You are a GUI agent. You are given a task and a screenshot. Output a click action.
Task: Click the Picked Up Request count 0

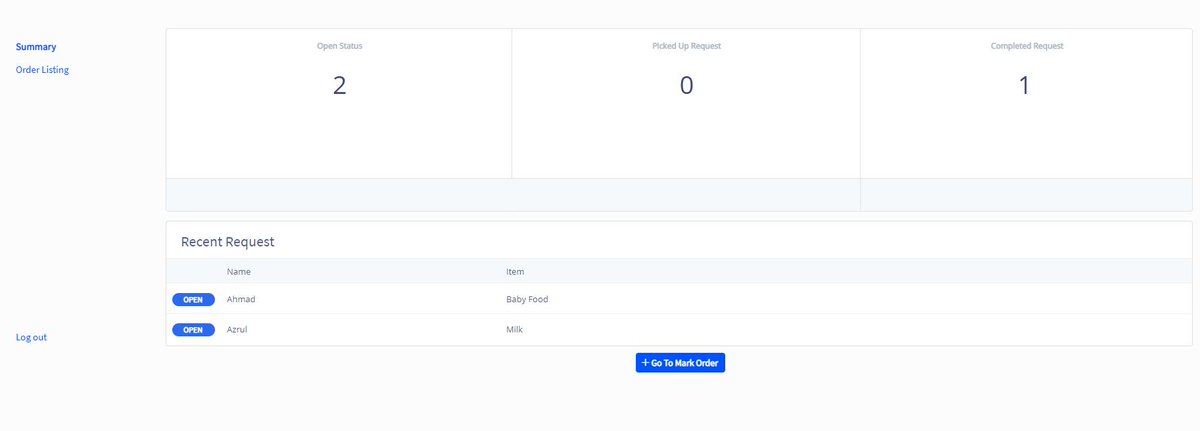click(686, 86)
